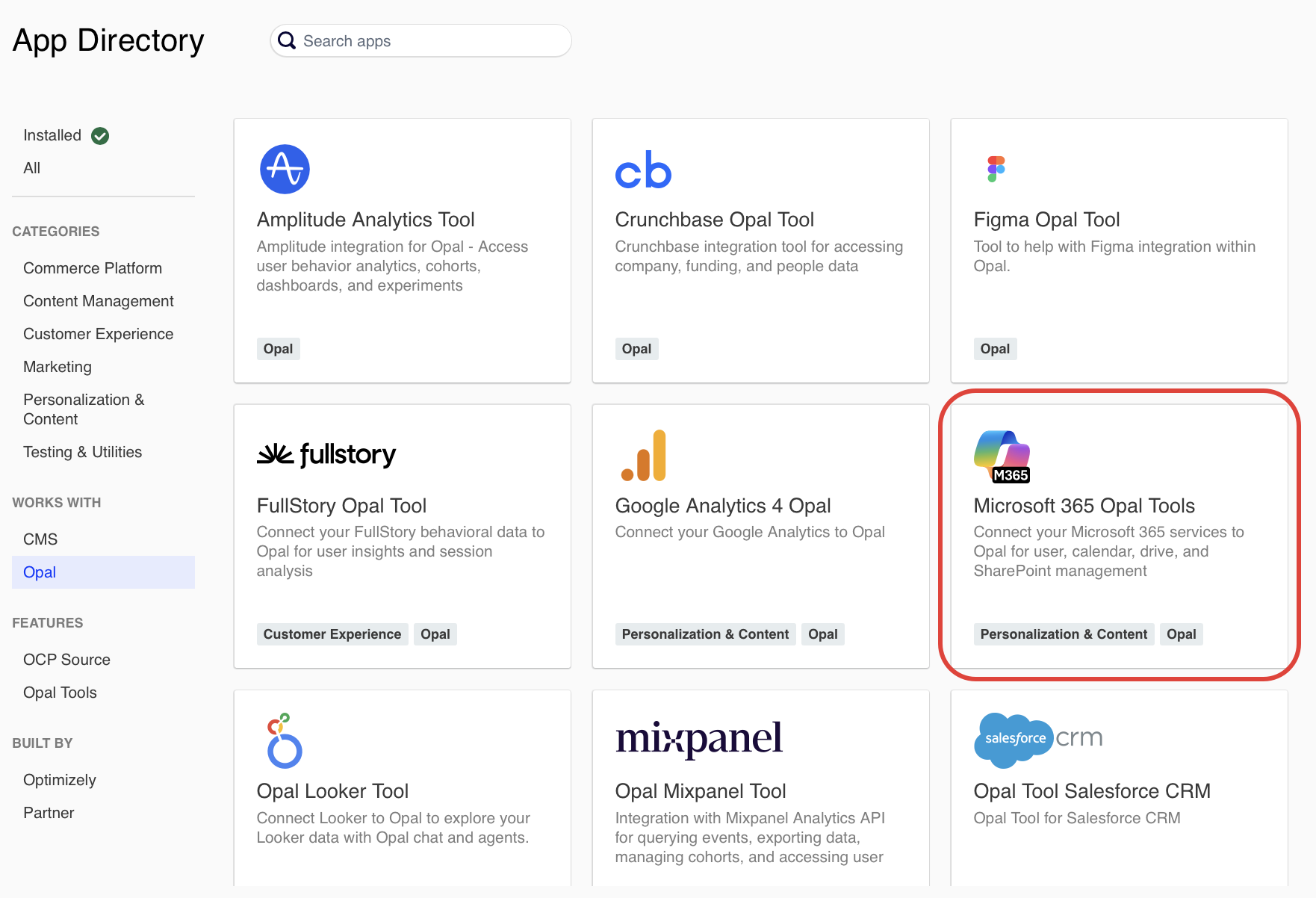Screen dimensions: 1316x898
Task: Click the FullStory logo
Action: [x=326, y=454]
